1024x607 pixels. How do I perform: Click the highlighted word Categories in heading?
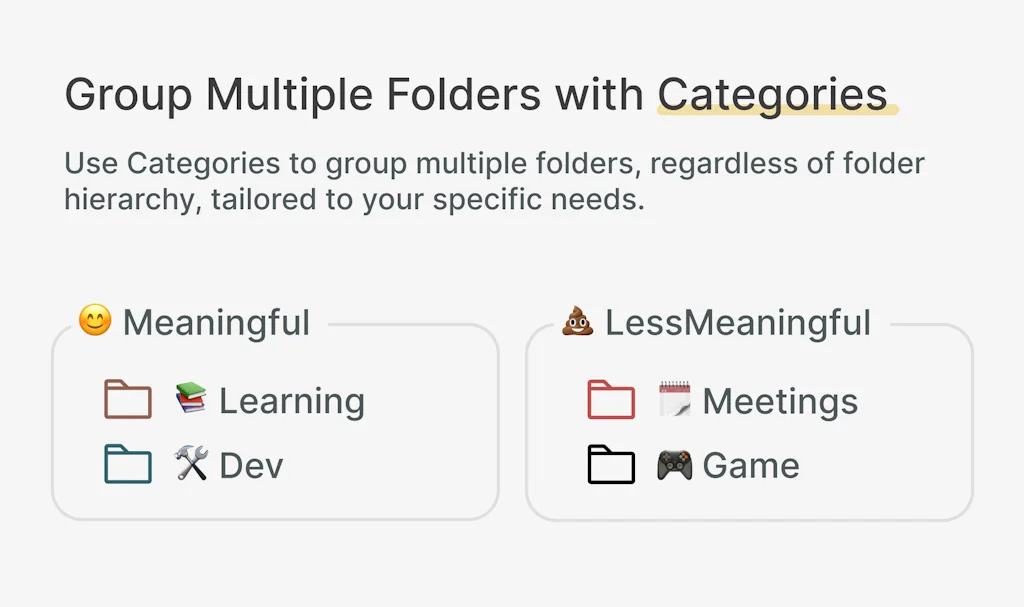772,94
